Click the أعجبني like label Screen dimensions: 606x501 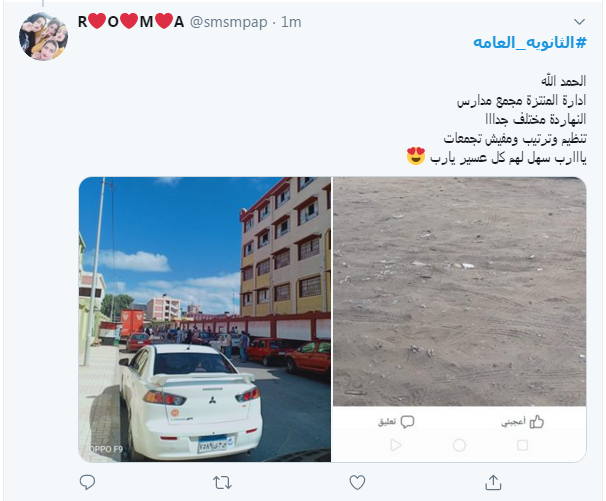coord(513,422)
